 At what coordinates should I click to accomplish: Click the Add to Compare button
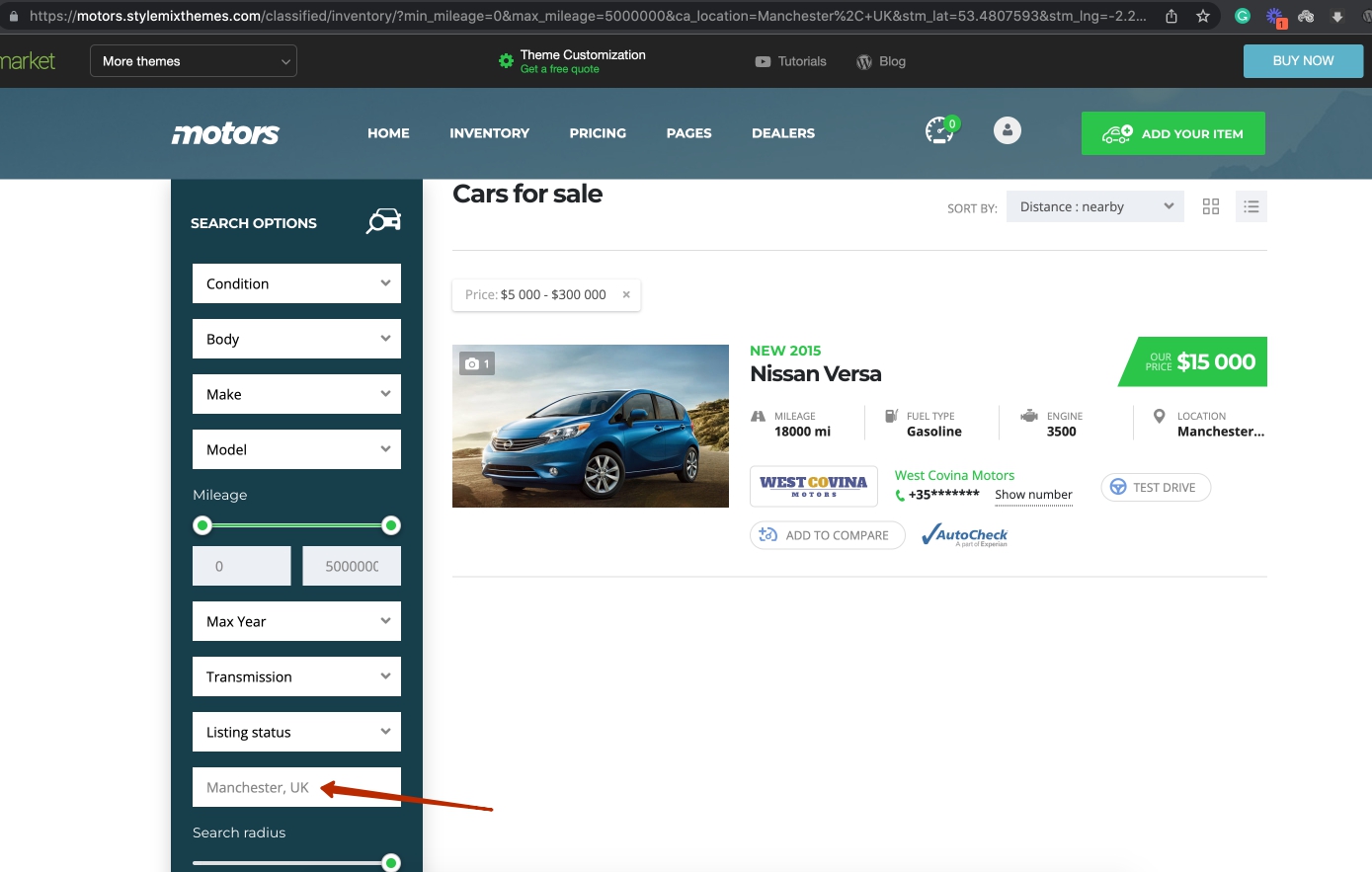[827, 535]
